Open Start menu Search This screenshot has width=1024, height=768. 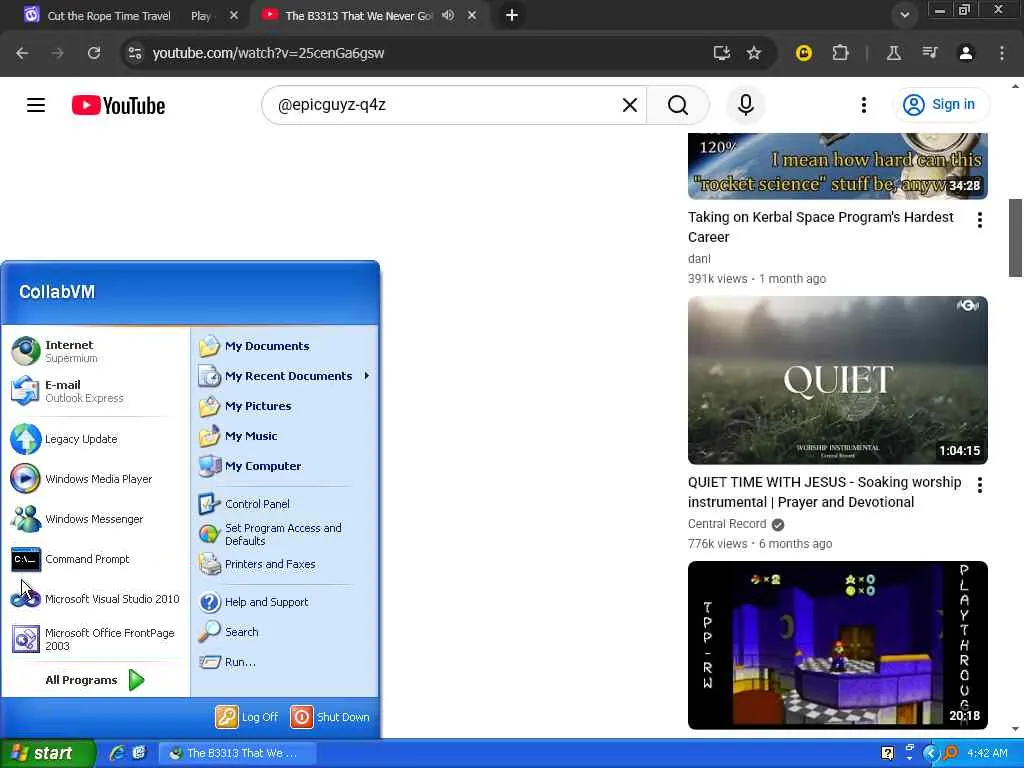(x=284, y=632)
